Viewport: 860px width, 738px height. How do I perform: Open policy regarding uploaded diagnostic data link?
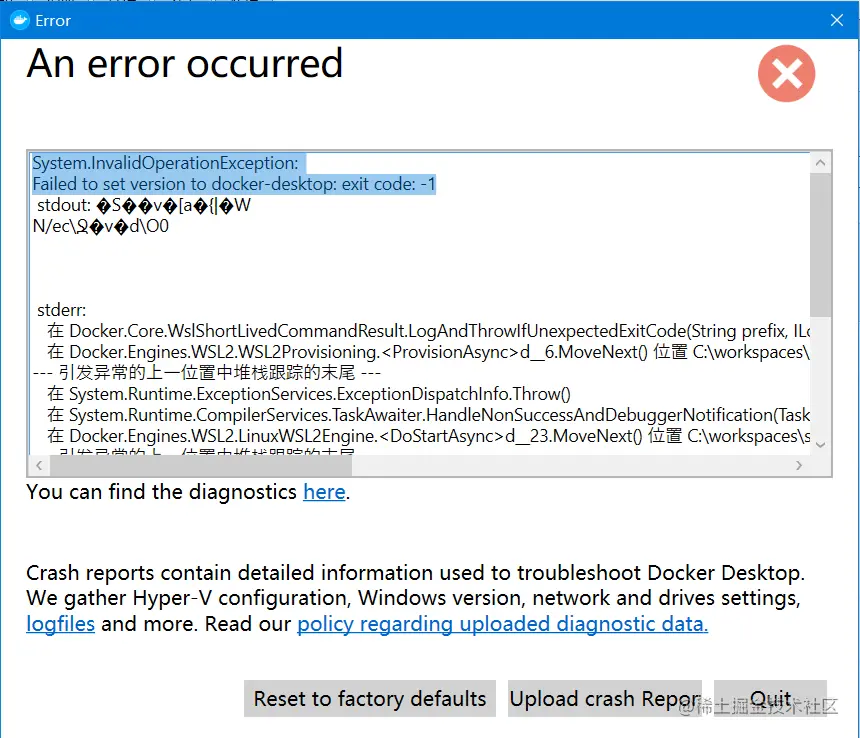502,624
